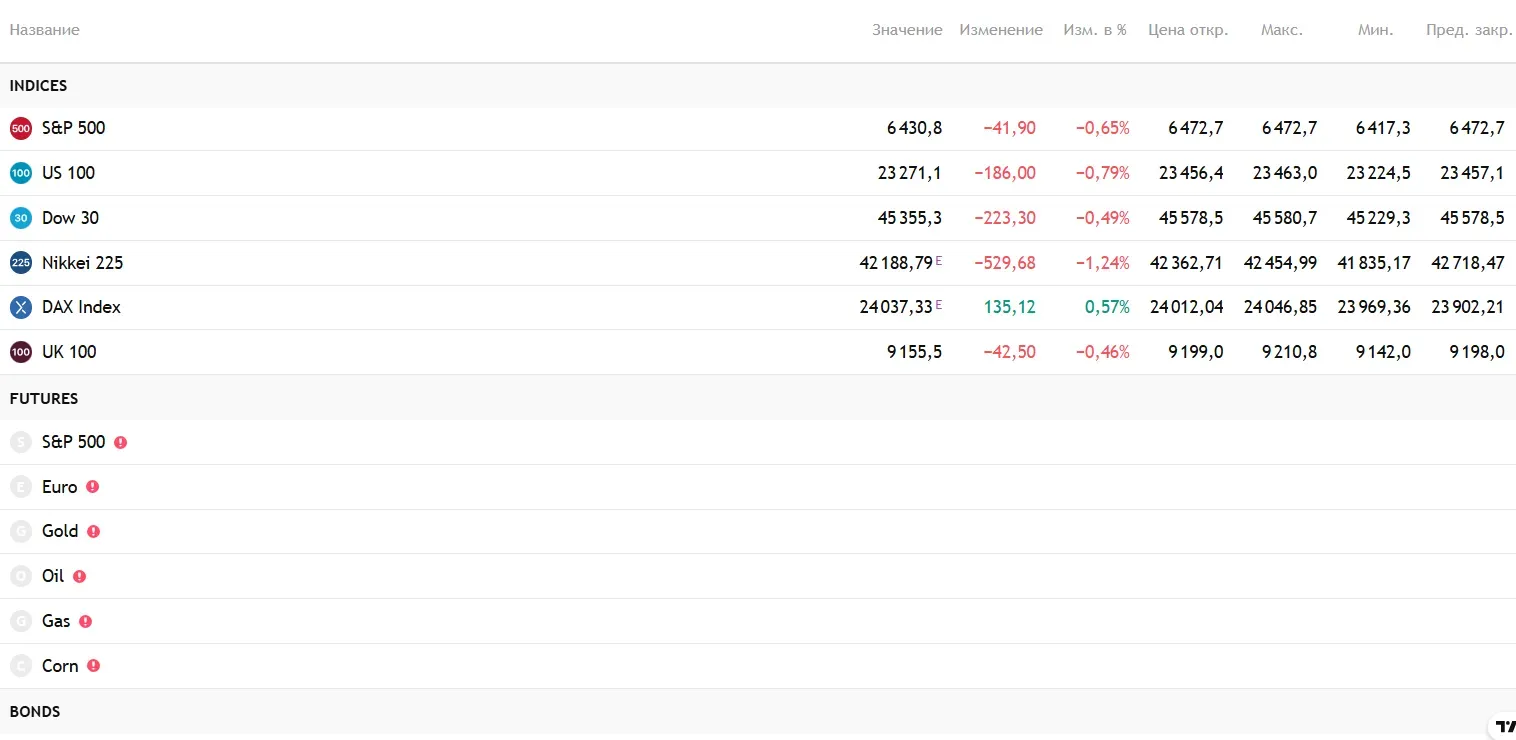Click the DAX Index logo icon

pos(21,307)
